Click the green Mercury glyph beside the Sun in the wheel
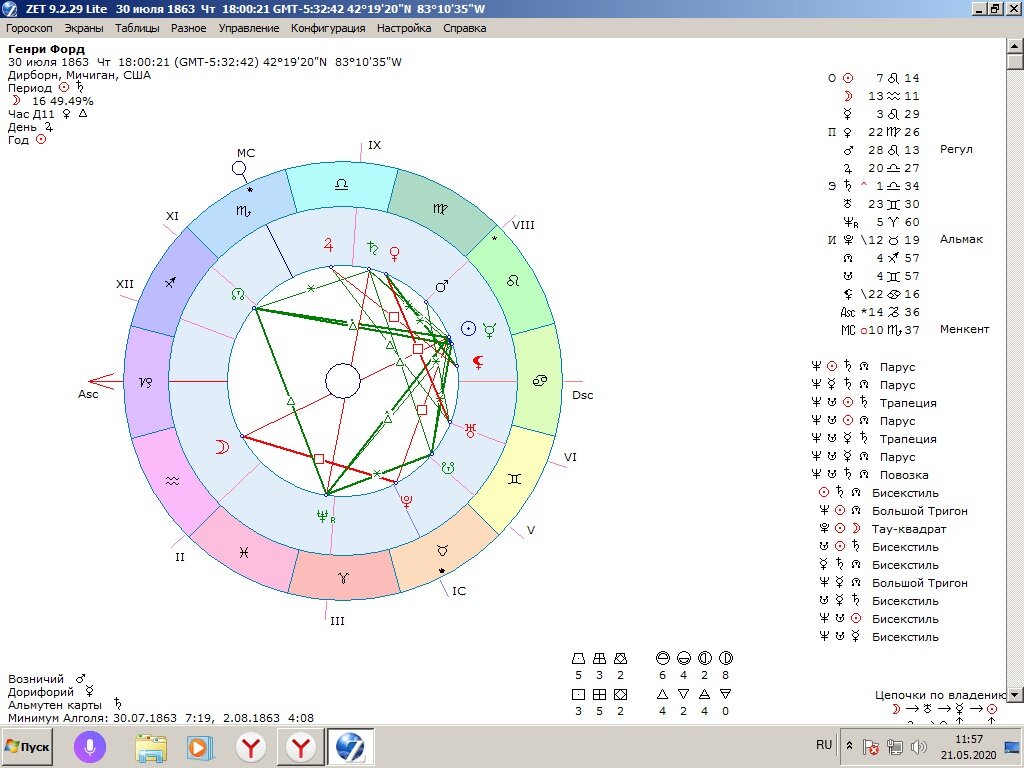The width and height of the screenshot is (1024, 768). pos(489,330)
